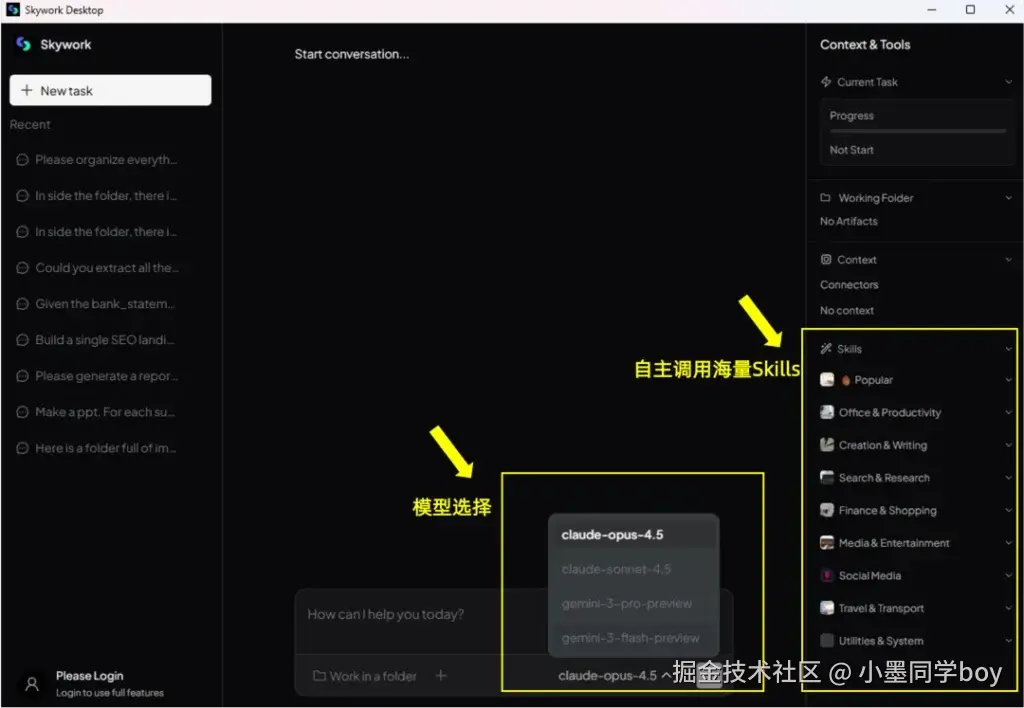
Task: Expand the Finance & Shopping chevron
Action: point(1008,510)
